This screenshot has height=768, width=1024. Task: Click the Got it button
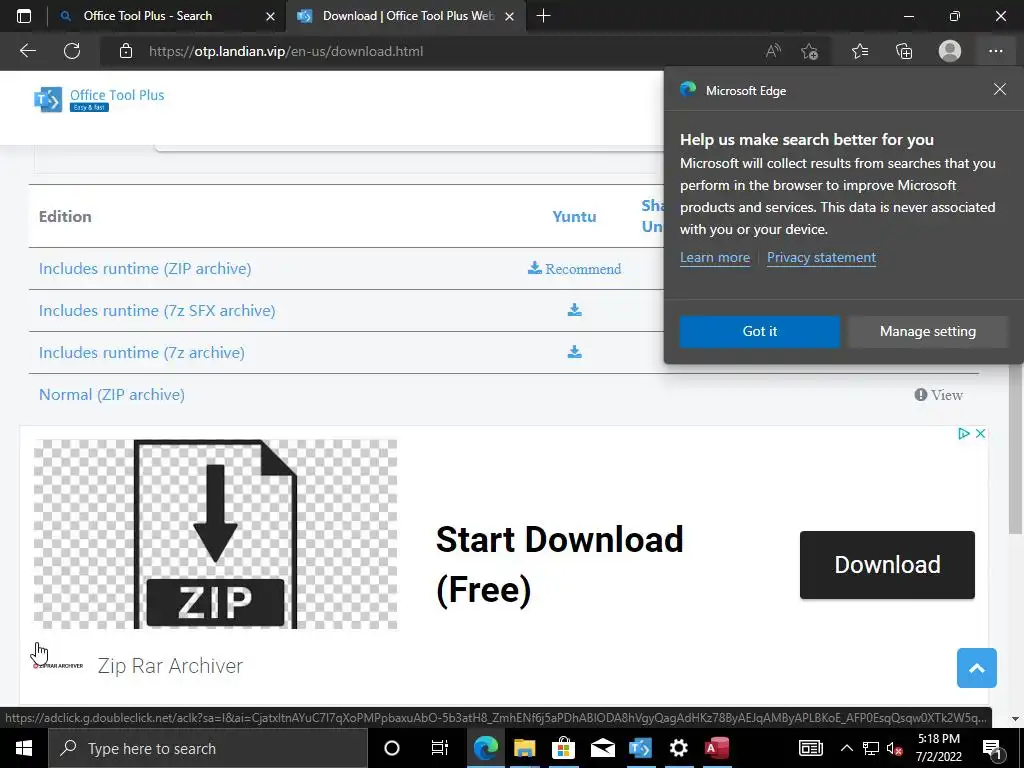(x=760, y=331)
